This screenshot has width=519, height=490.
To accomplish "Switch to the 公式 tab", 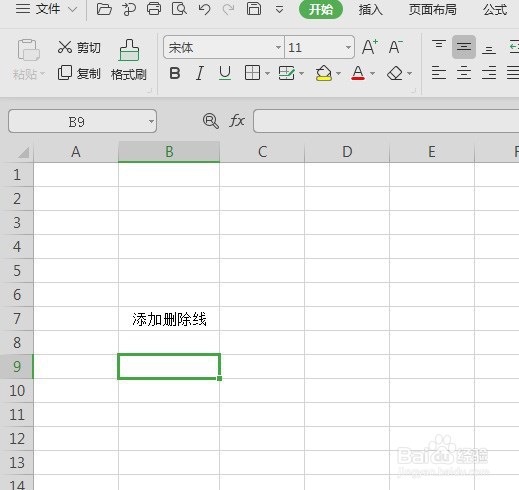I will (495, 10).
